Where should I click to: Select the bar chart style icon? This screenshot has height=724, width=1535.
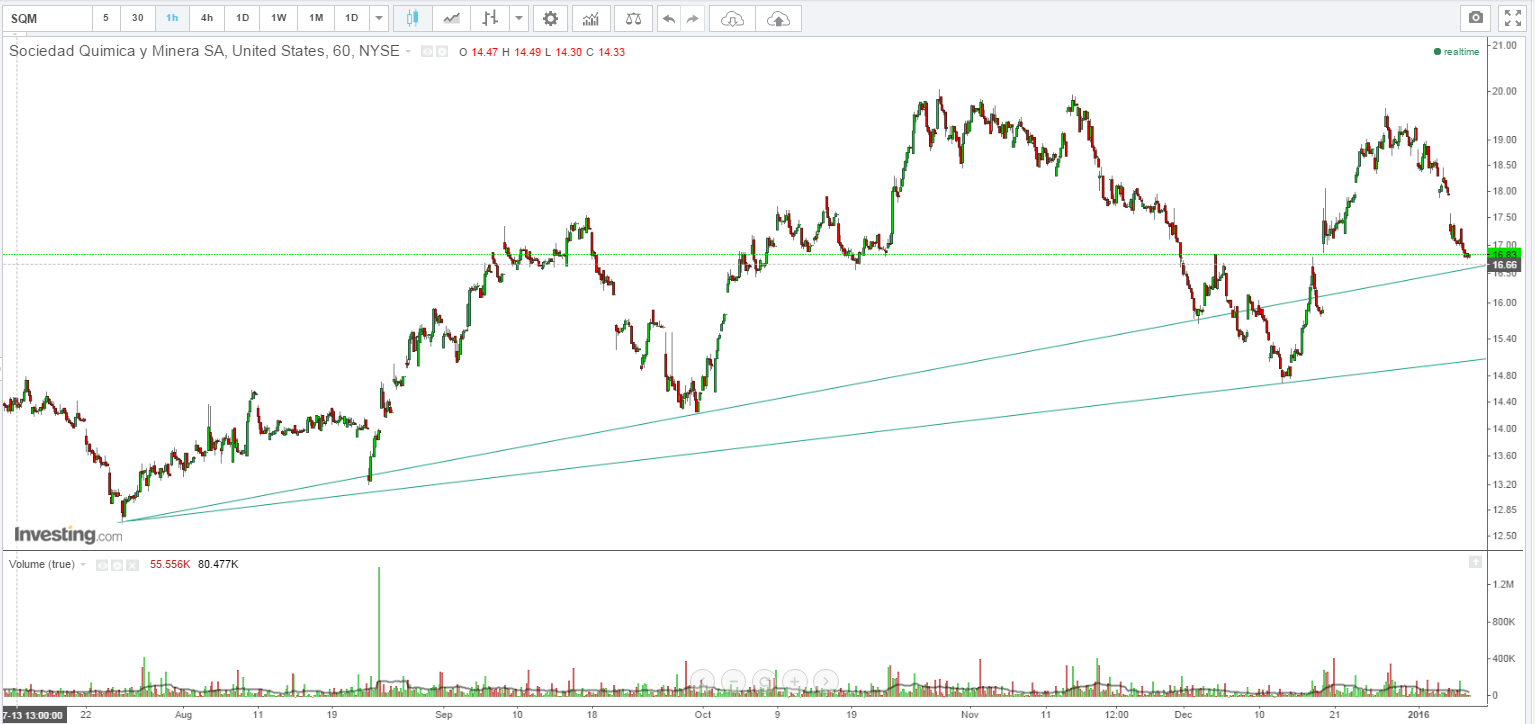point(489,18)
